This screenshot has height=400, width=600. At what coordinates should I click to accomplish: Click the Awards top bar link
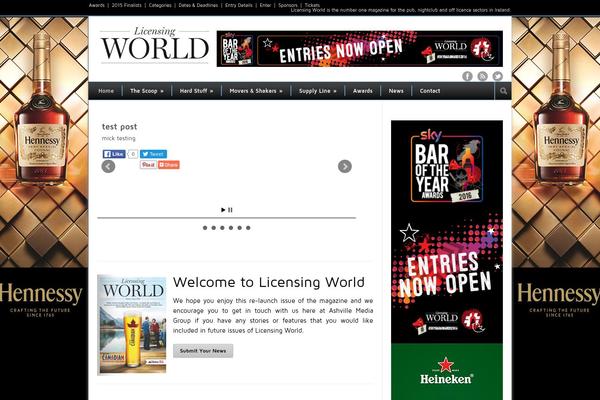click(96, 5)
